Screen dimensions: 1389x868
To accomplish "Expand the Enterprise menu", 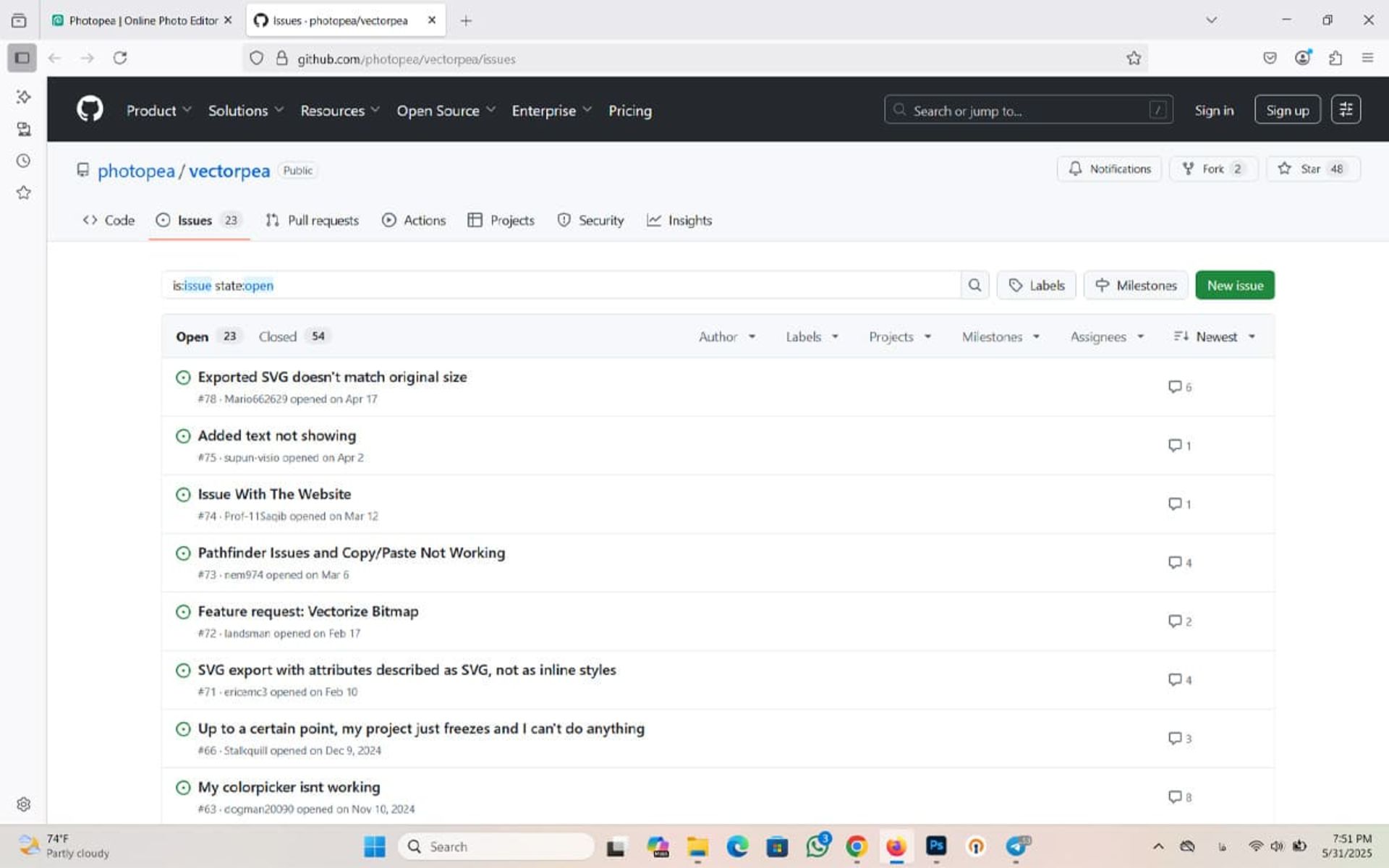I will pyautogui.click(x=551, y=111).
